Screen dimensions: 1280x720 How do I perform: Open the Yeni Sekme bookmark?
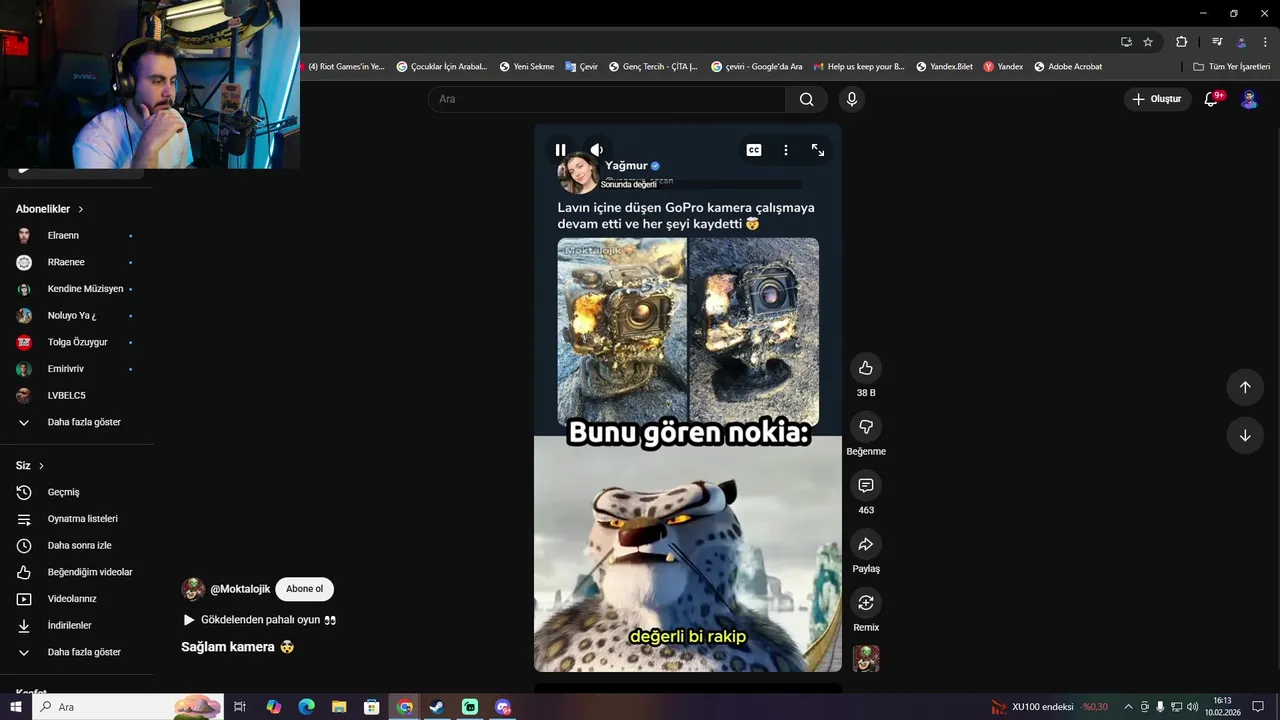coord(527,67)
